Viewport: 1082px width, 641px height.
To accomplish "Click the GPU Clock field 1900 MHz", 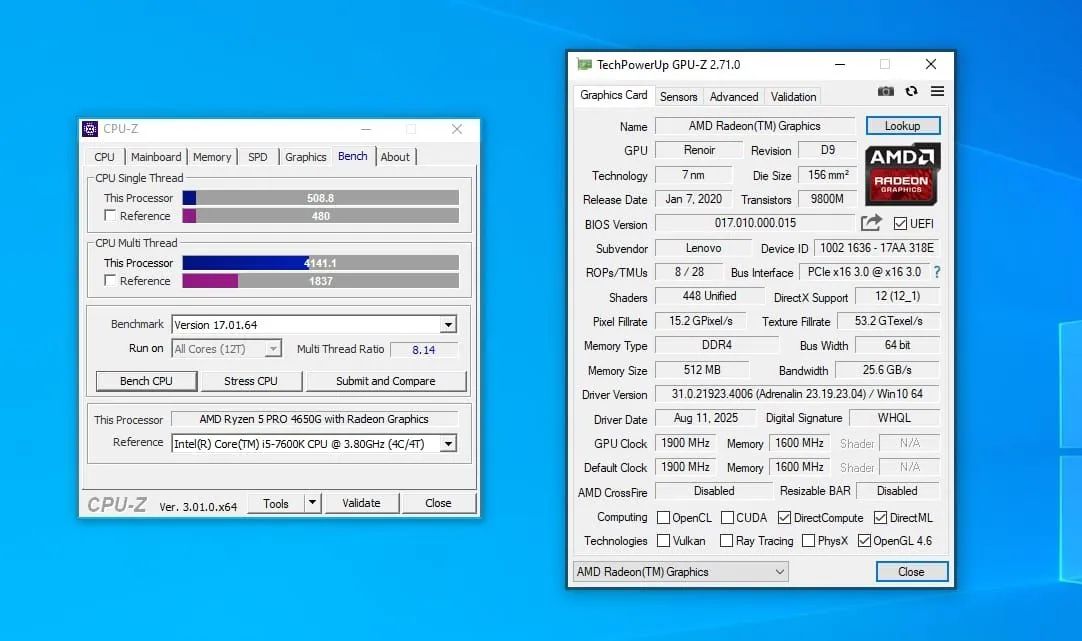I will 685,442.
